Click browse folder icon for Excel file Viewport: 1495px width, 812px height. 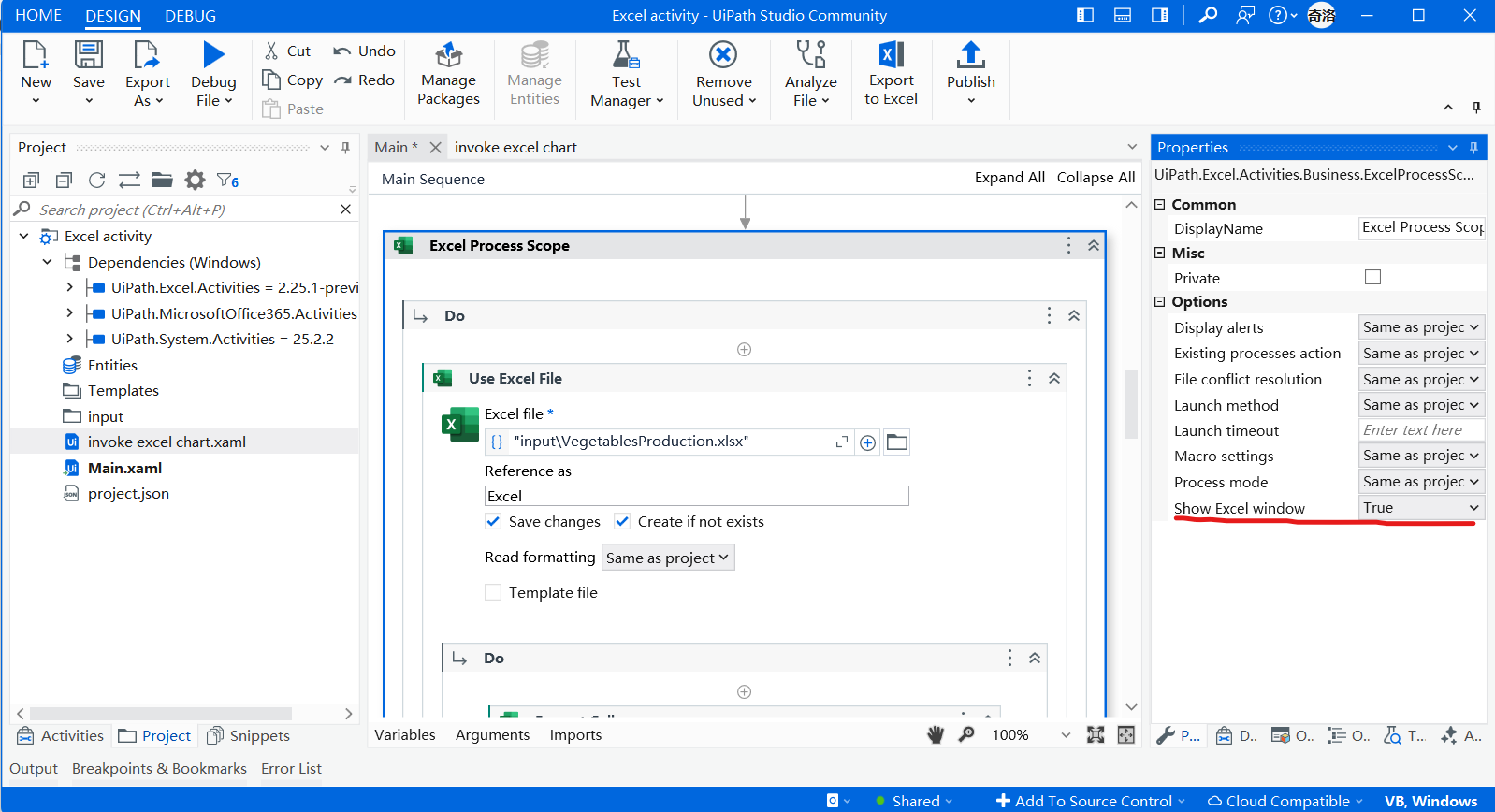[x=897, y=442]
